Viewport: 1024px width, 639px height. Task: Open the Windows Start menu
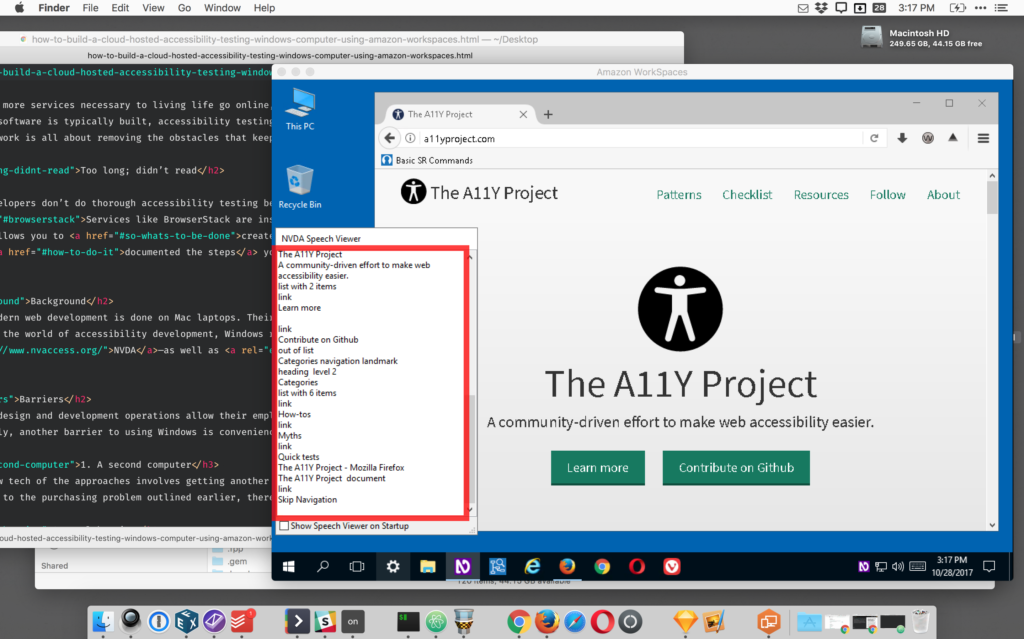coord(289,566)
